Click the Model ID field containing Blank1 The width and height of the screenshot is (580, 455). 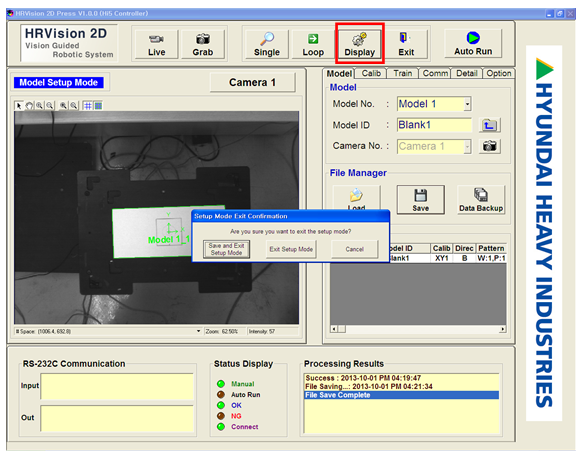[434, 125]
